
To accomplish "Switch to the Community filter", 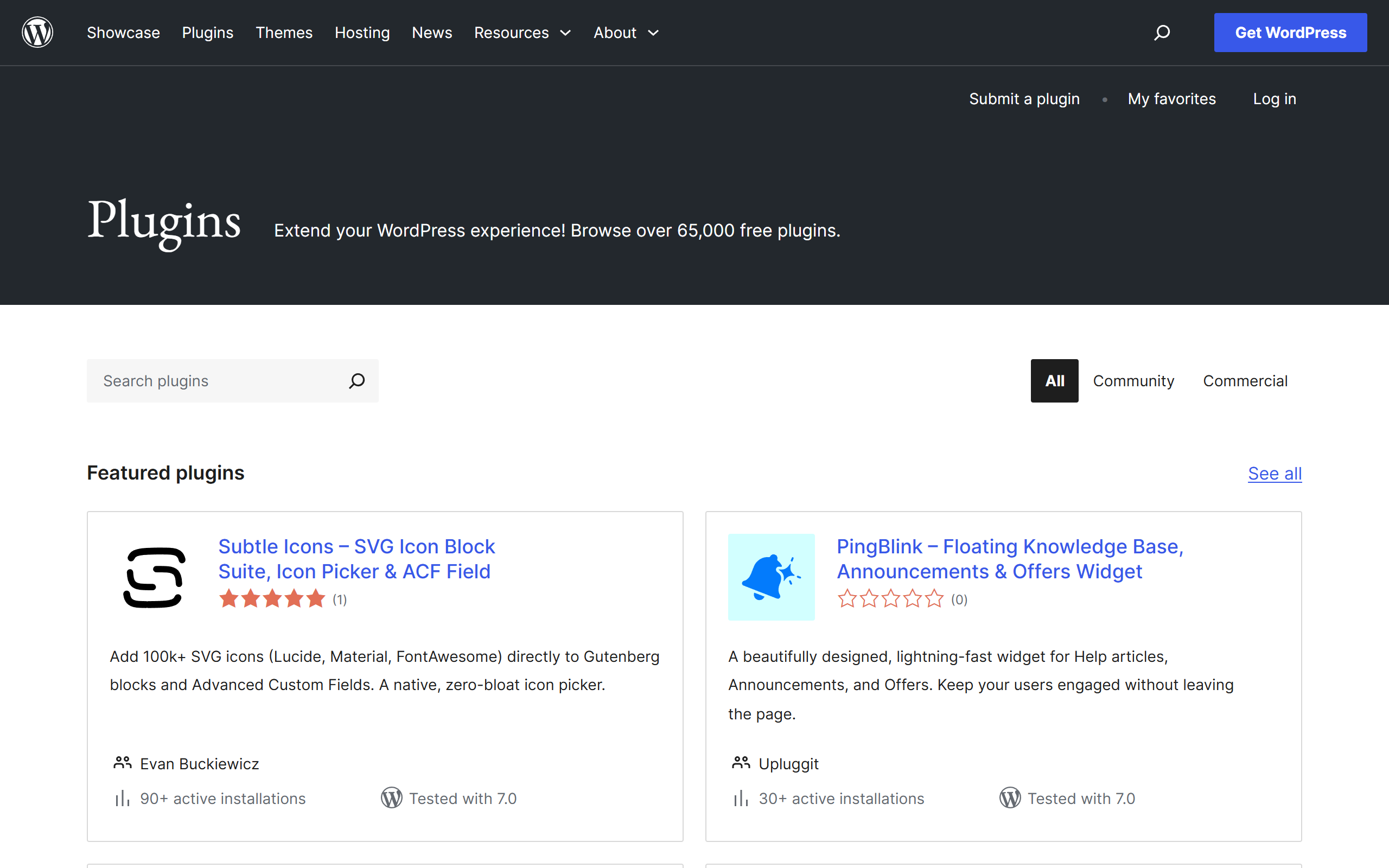I will [1133, 381].
